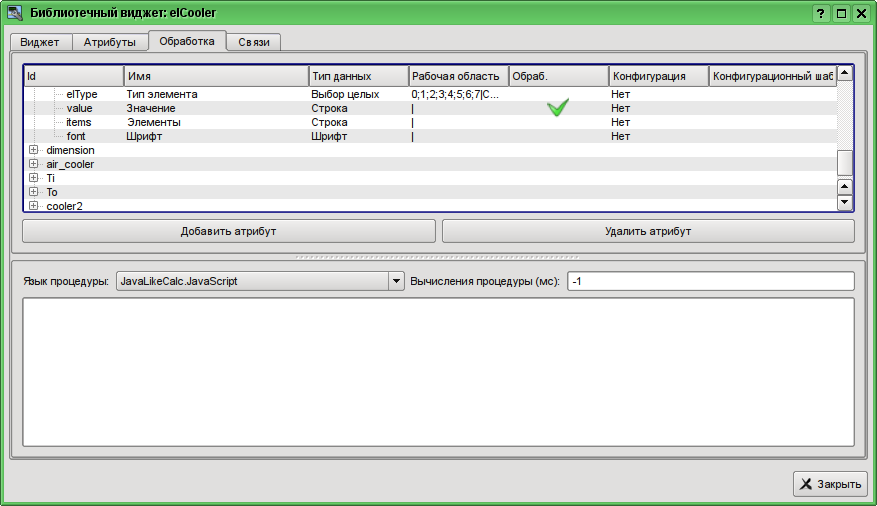Expand the Ti tree node

point(33,178)
